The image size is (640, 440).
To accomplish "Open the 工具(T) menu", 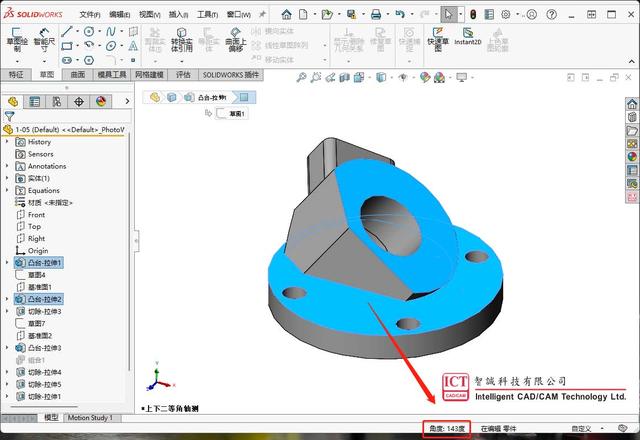I will pos(207,15).
